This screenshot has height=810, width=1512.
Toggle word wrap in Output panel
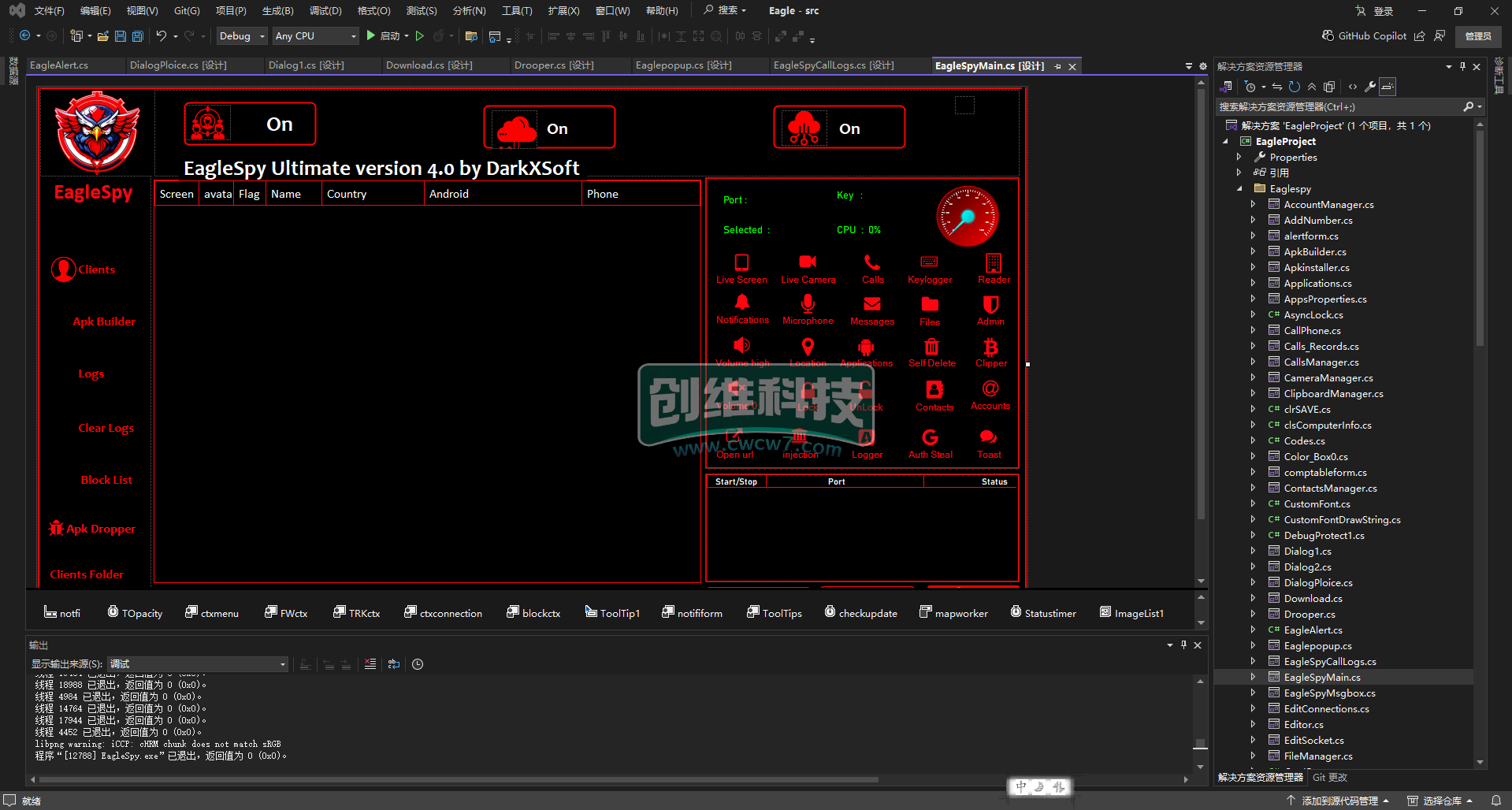(394, 664)
